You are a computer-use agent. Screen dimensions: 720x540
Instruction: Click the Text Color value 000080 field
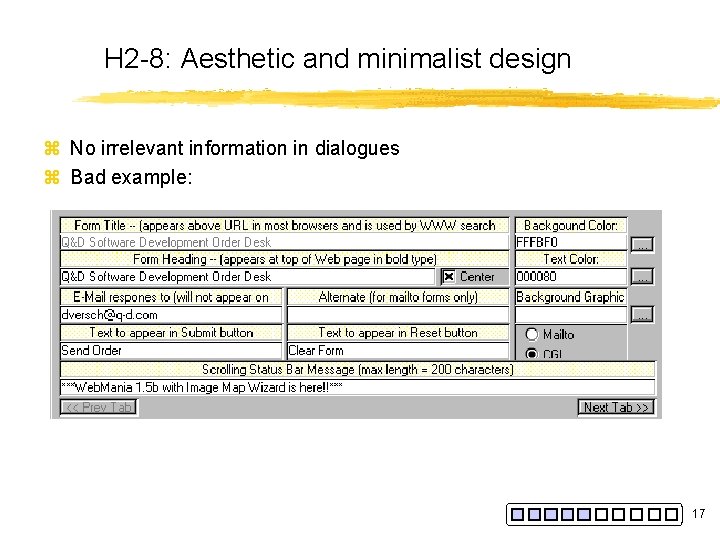click(x=571, y=276)
